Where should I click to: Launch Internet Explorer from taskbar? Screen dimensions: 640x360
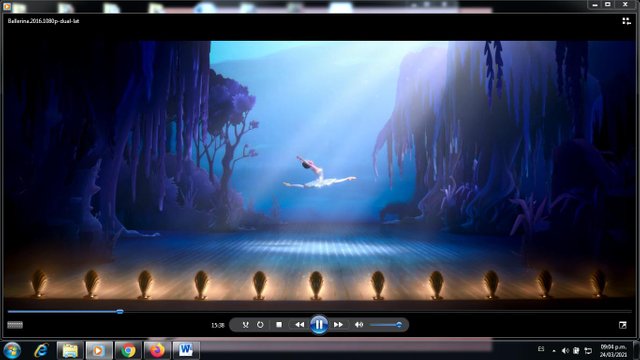click(x=41, y=350)
